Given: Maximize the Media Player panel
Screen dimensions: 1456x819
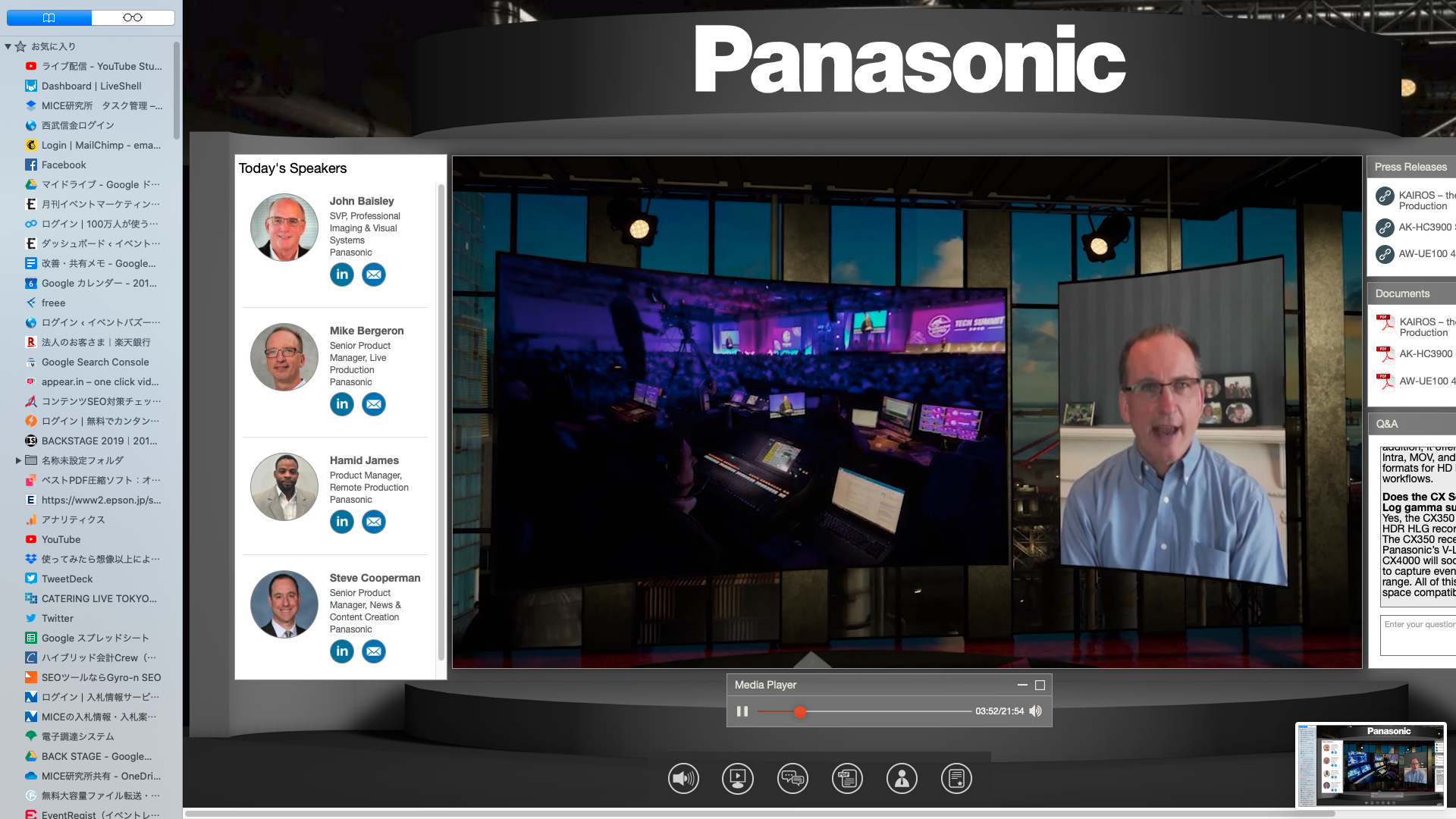Looking at the screenshot, I should (1040, 685).
